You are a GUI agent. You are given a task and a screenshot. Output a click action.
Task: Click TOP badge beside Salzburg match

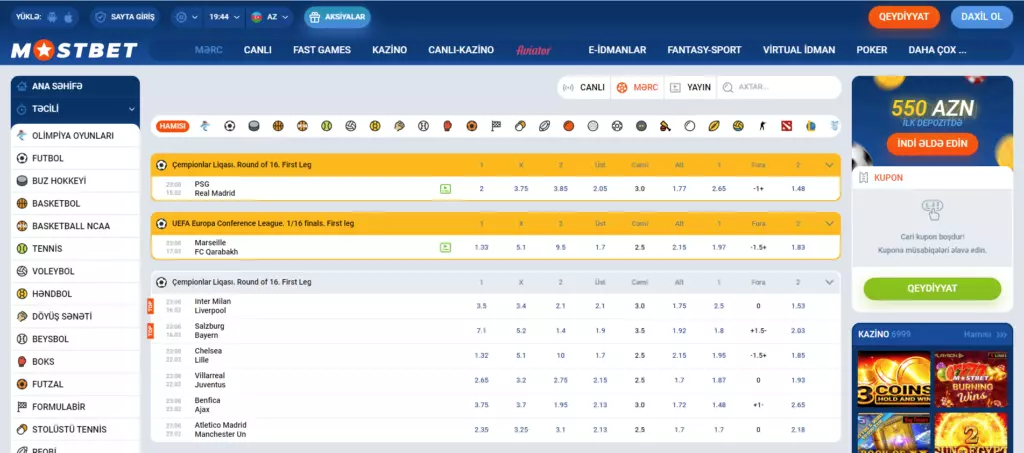coord(150,331)
